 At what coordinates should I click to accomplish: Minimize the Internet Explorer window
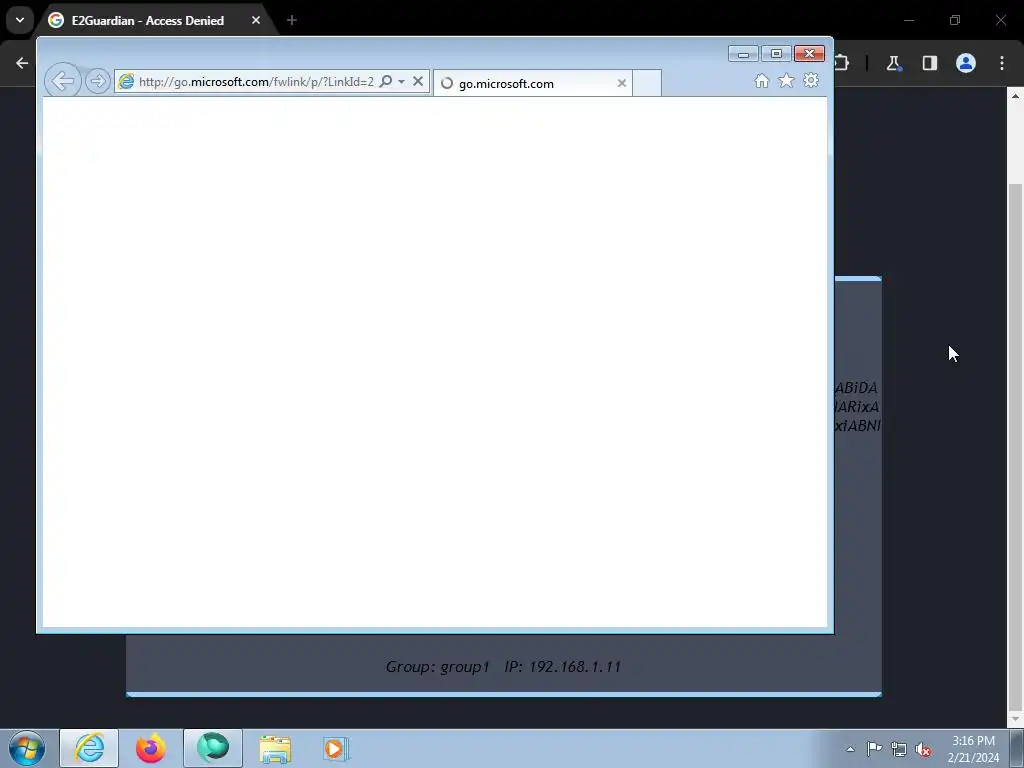pyautogui.click(x=743, y=54)
